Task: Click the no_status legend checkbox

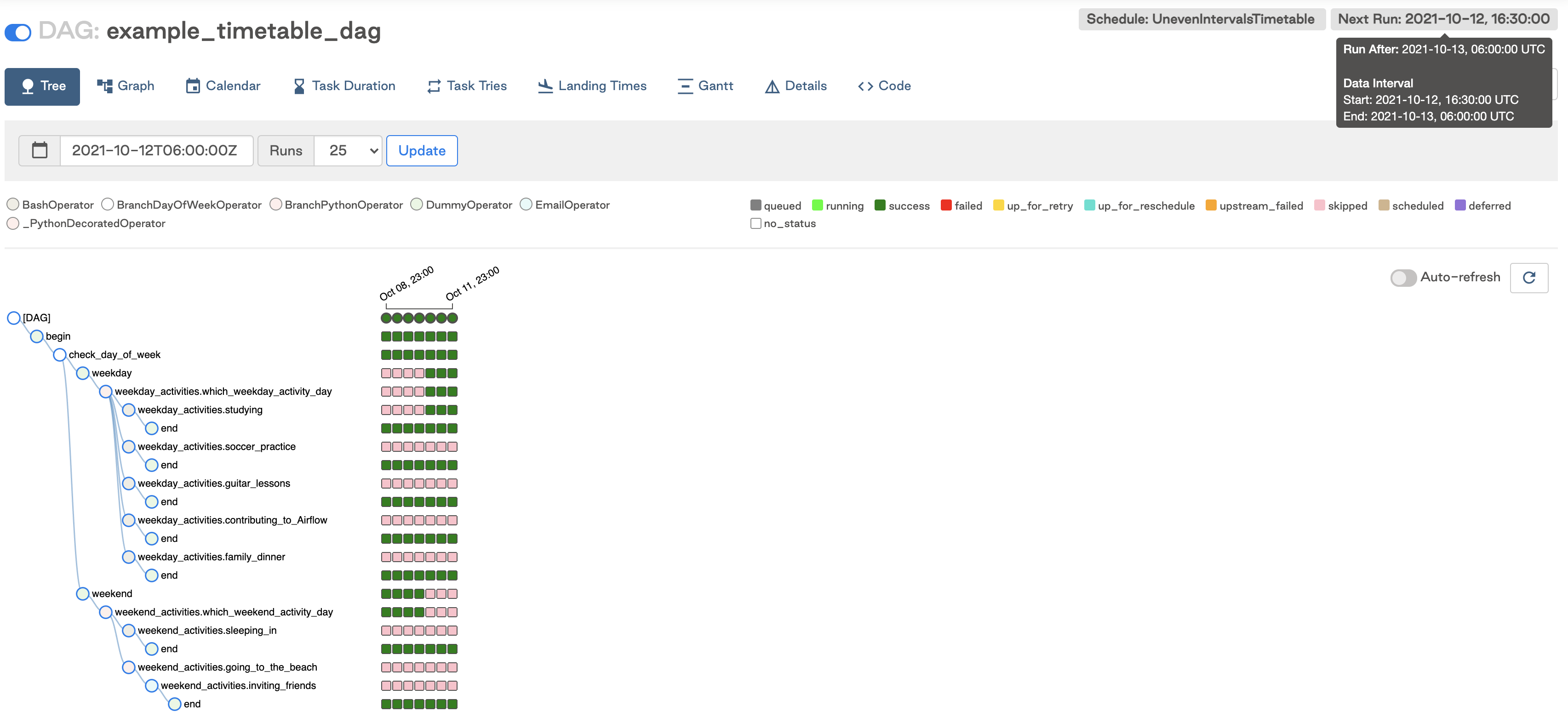Action: point(755,223)
